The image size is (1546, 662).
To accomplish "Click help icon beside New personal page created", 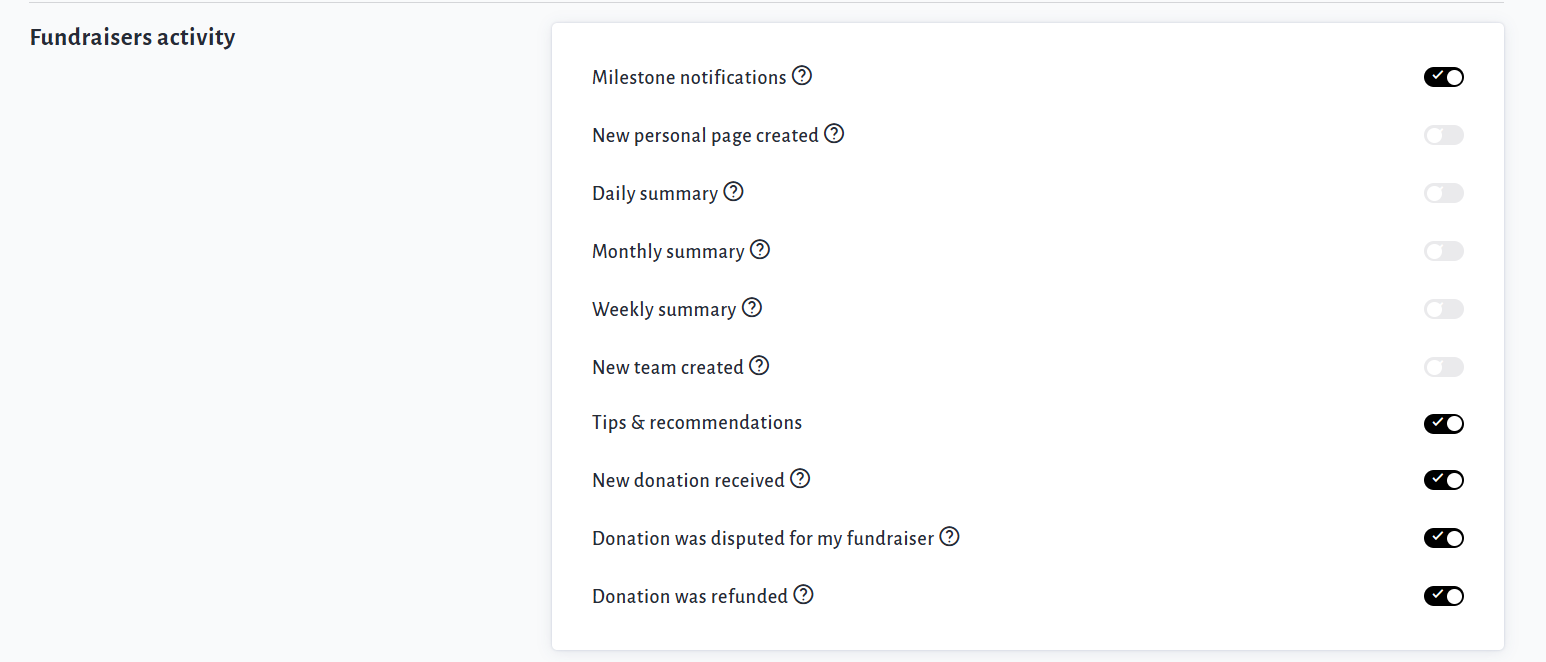I will (834, 134).
